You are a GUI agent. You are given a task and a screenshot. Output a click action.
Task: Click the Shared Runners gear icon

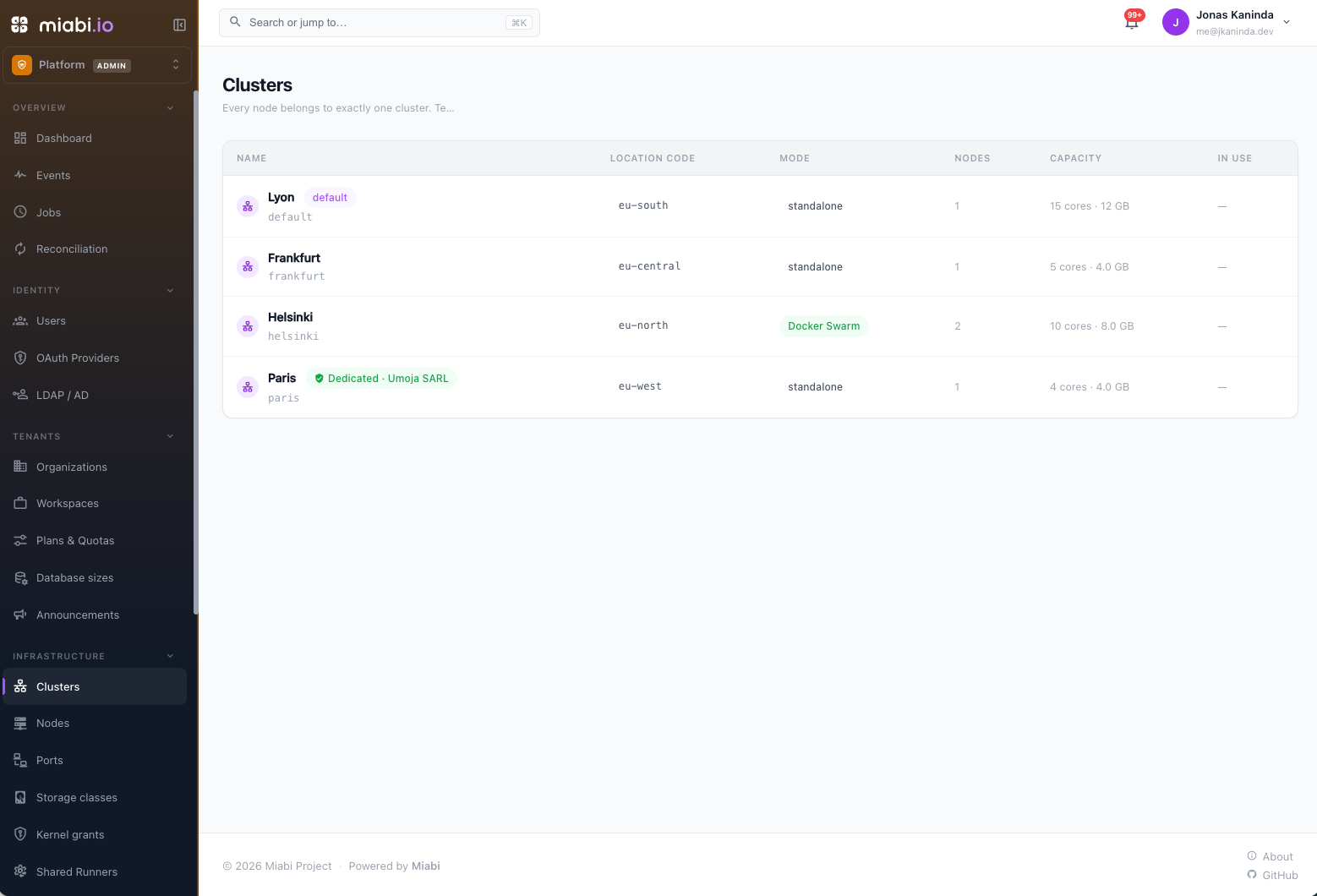[x=20, y=871]
